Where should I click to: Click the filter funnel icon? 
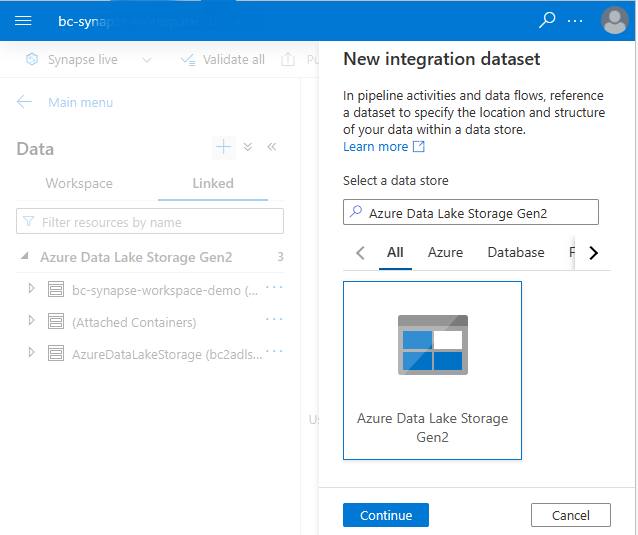pos(28,221)
